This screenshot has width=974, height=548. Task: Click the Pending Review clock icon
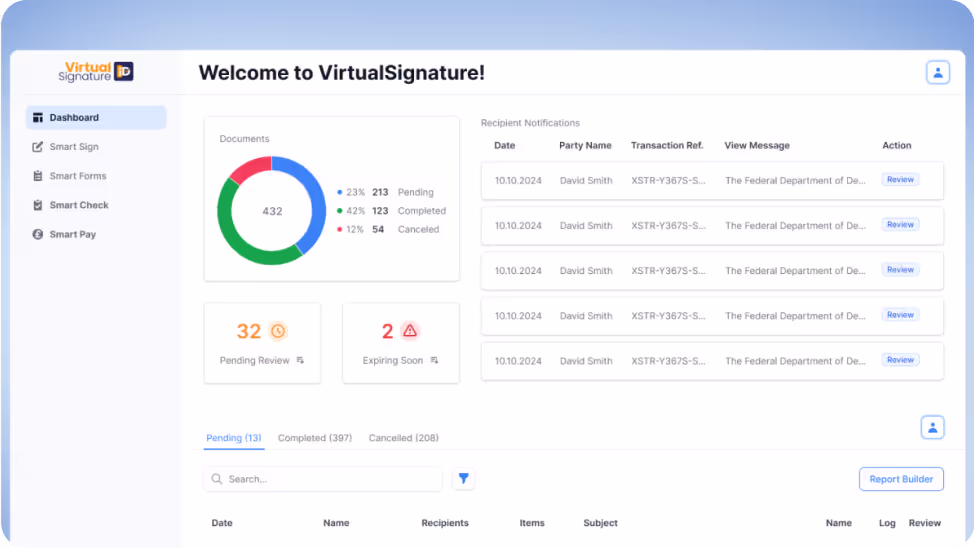click(278, 331)
